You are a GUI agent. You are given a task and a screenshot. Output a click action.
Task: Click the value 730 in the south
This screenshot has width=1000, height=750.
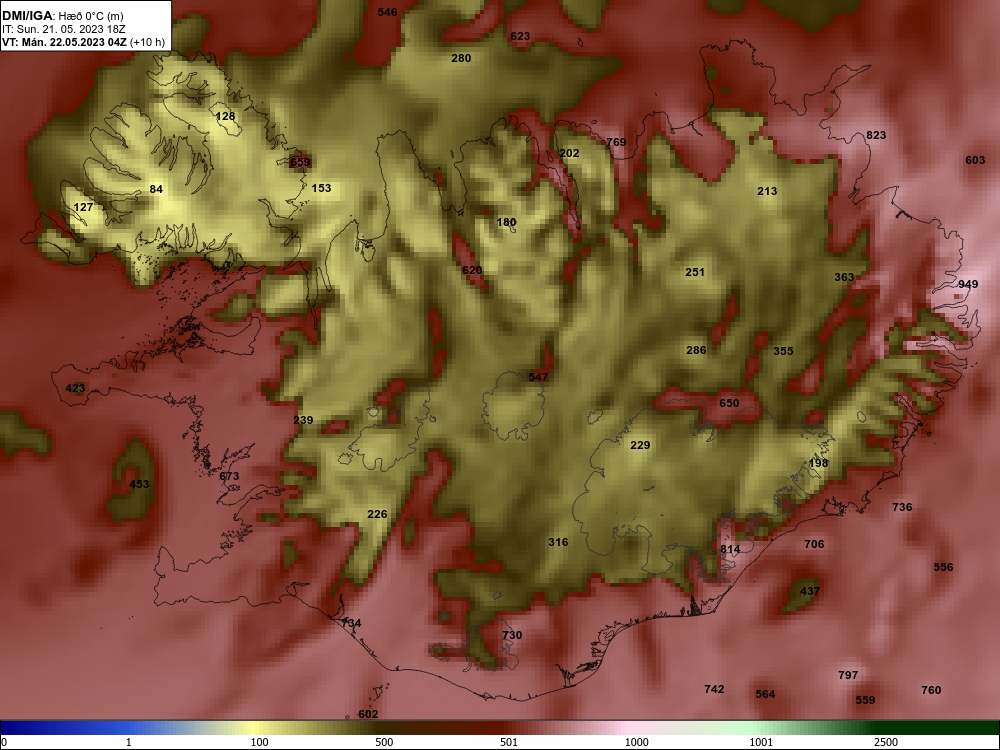tap(512, 635)
